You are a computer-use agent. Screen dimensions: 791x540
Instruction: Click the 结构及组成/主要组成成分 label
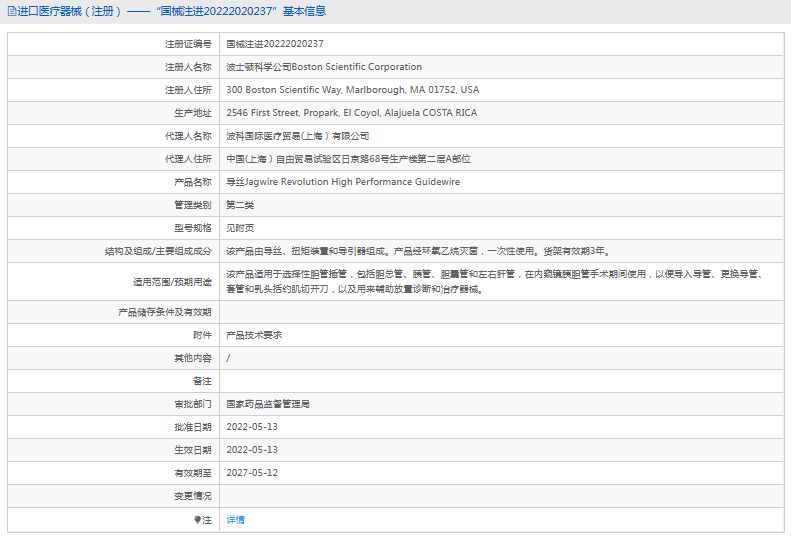(158, 251)
